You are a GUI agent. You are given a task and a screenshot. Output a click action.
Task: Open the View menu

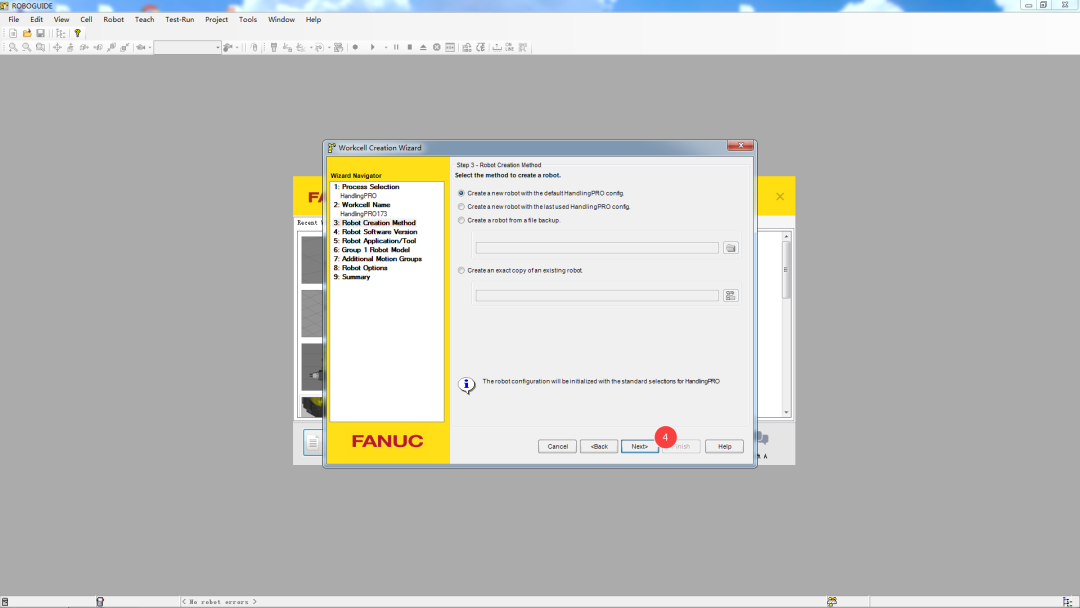coord(61,19)
